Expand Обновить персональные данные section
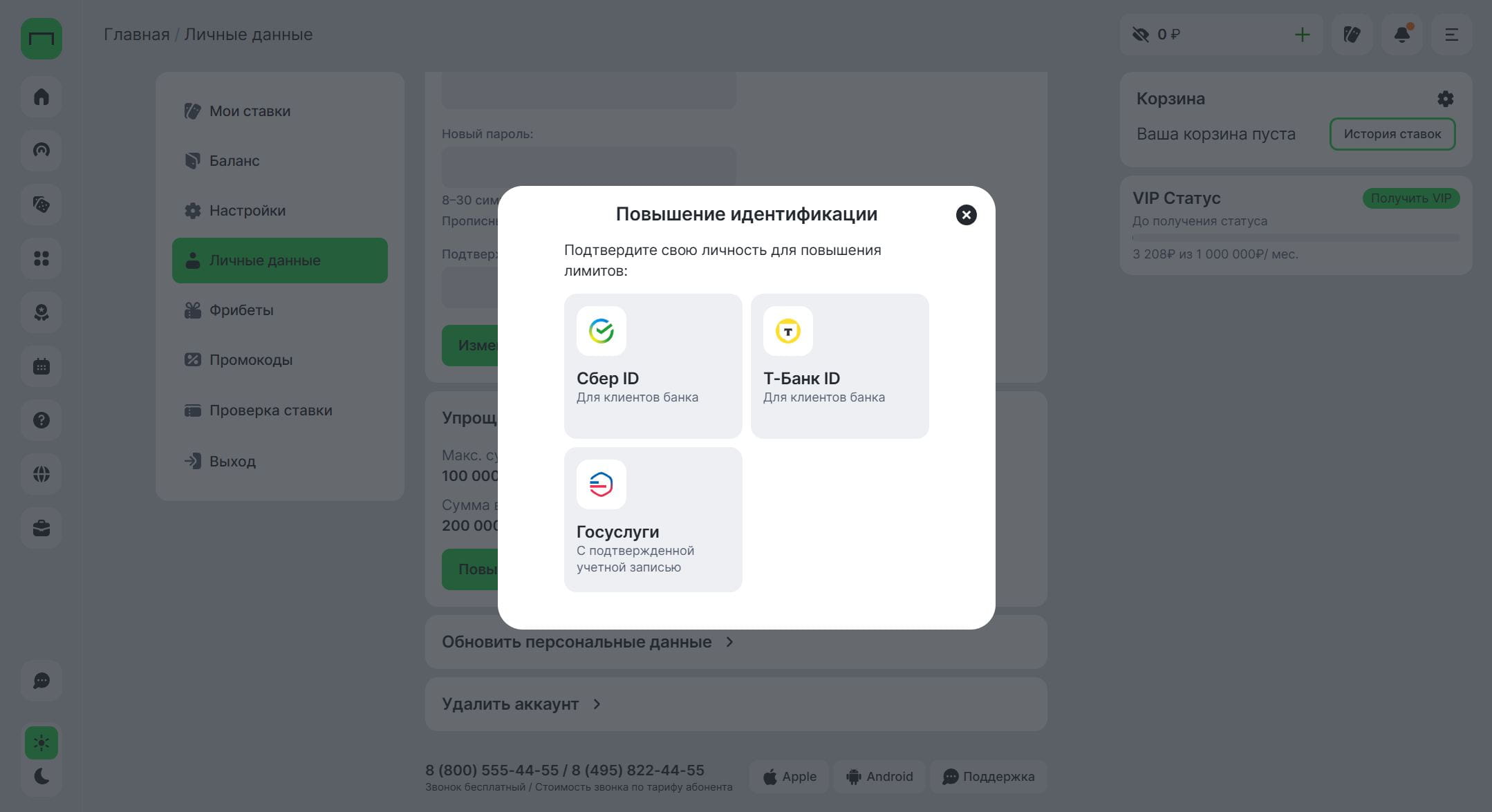Viewport: 1492px width, 812px height. [736, 642]
